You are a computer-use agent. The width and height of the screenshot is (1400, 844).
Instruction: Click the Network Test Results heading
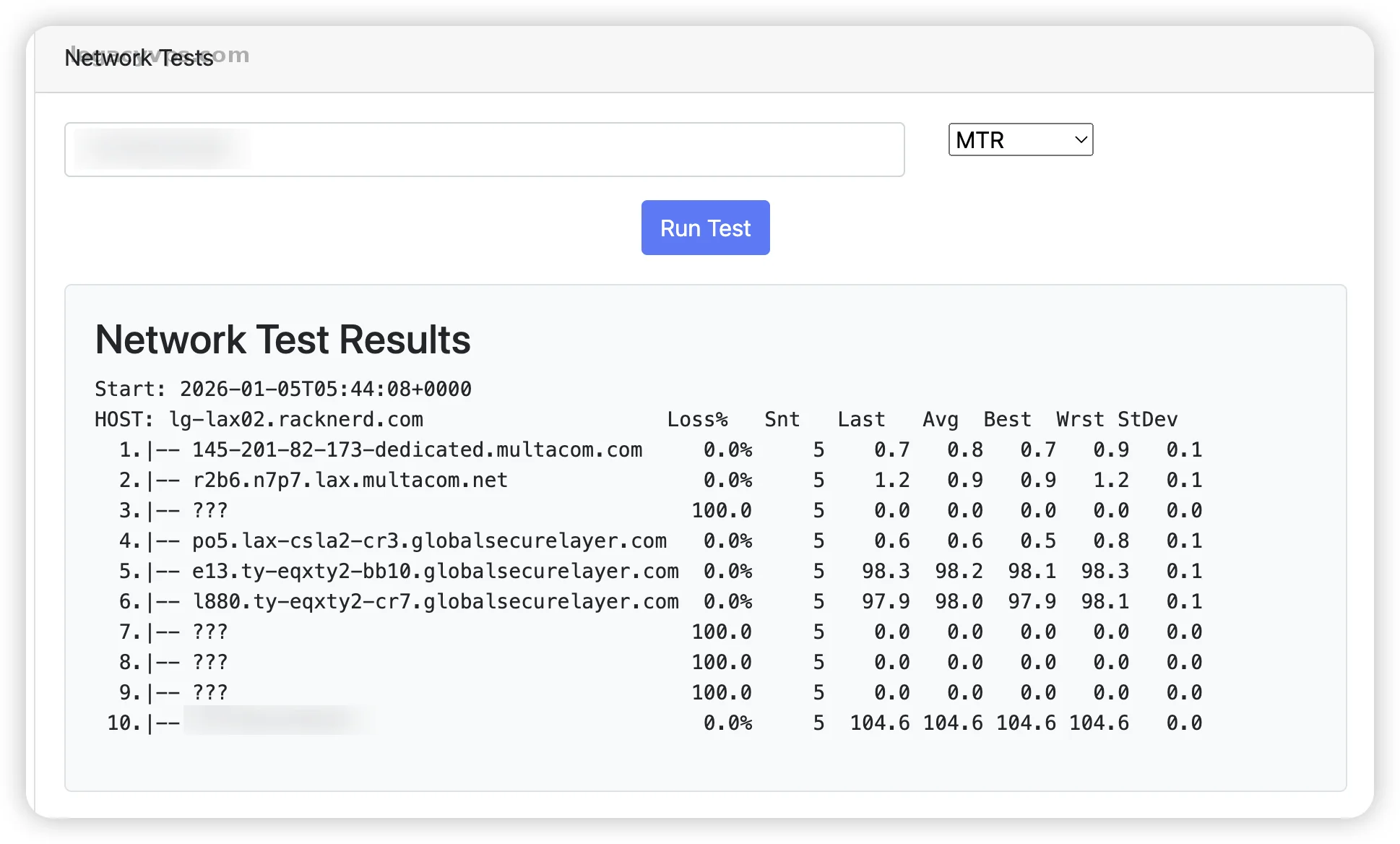pyautogui.click(x=282, y=340)
